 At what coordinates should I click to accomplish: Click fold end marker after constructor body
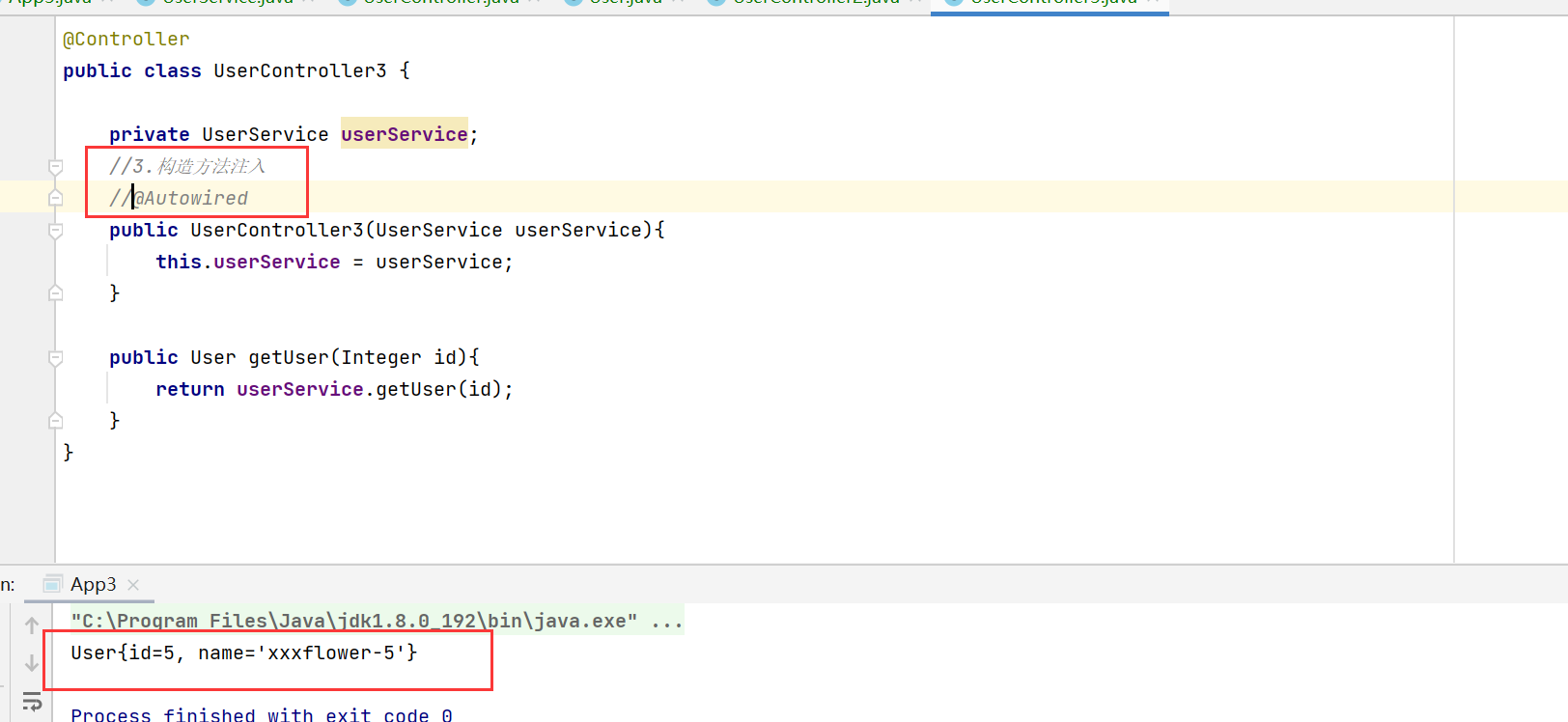point(56,292)
